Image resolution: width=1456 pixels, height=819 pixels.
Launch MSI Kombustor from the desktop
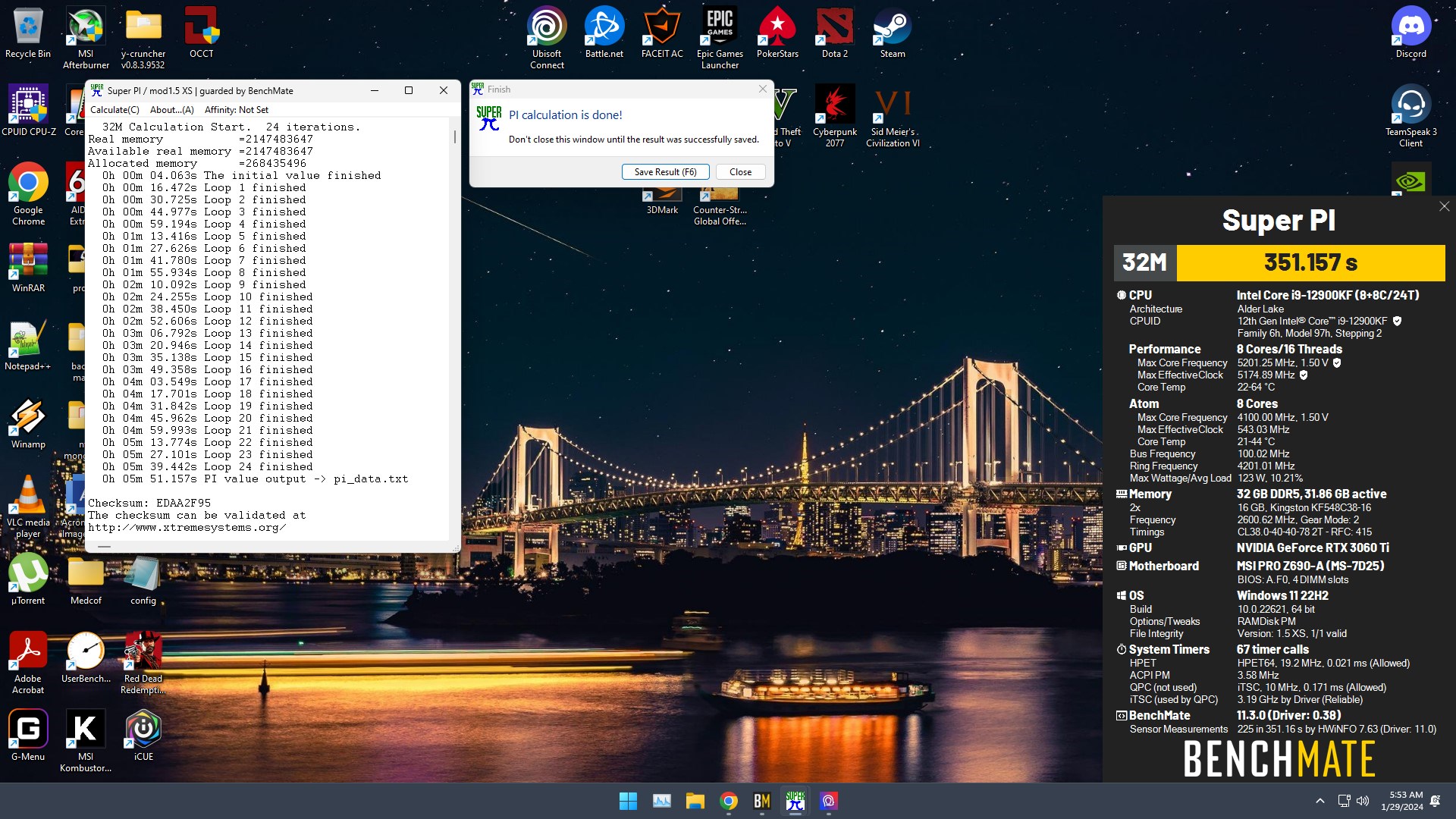point(86,741)
